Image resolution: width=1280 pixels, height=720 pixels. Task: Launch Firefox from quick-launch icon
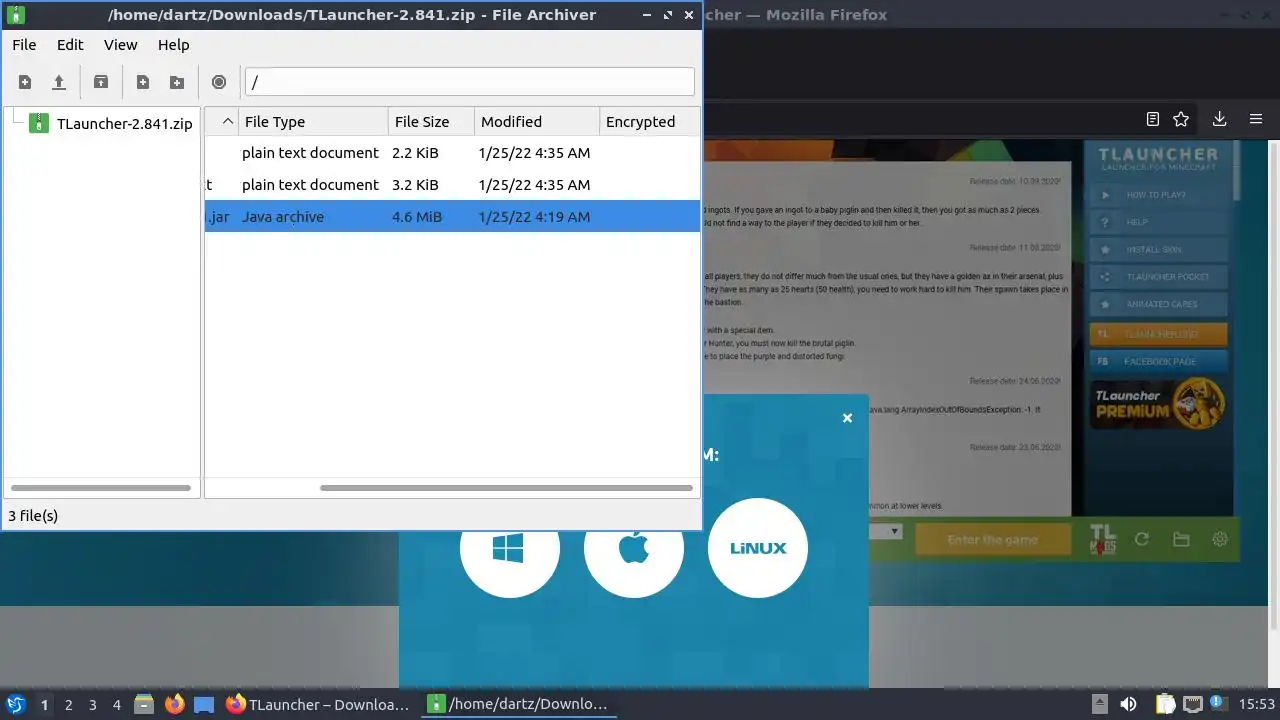pos(174,704)
